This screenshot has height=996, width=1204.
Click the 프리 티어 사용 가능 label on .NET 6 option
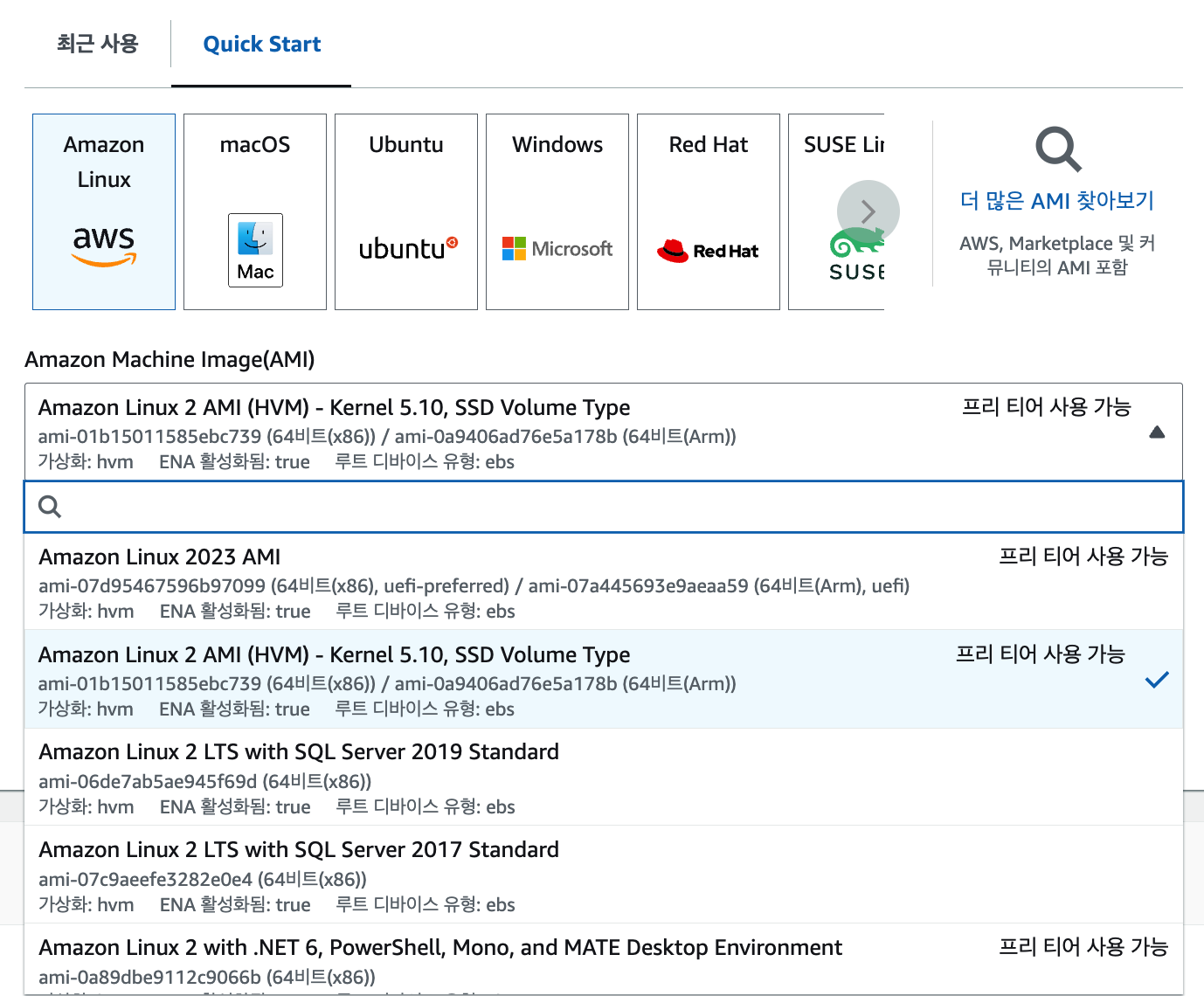pos(1083,947)
